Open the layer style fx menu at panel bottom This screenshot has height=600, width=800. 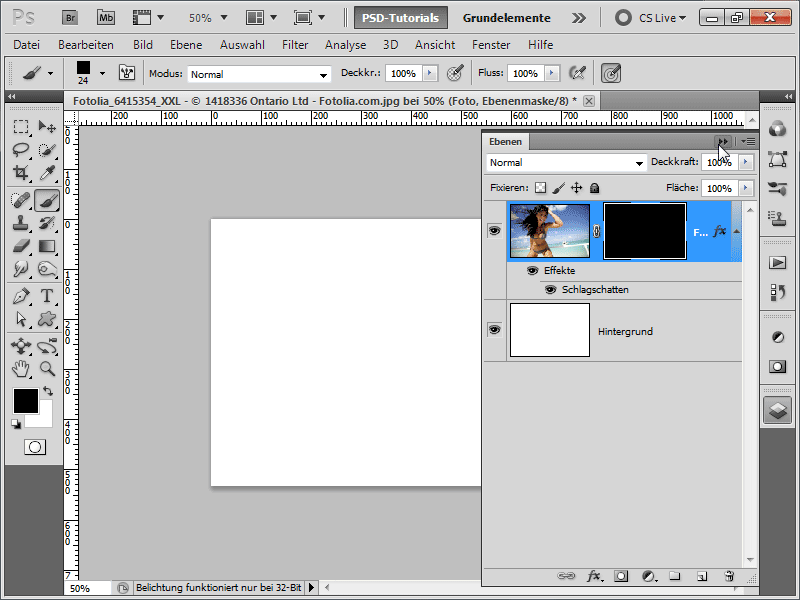pos(594,576)
